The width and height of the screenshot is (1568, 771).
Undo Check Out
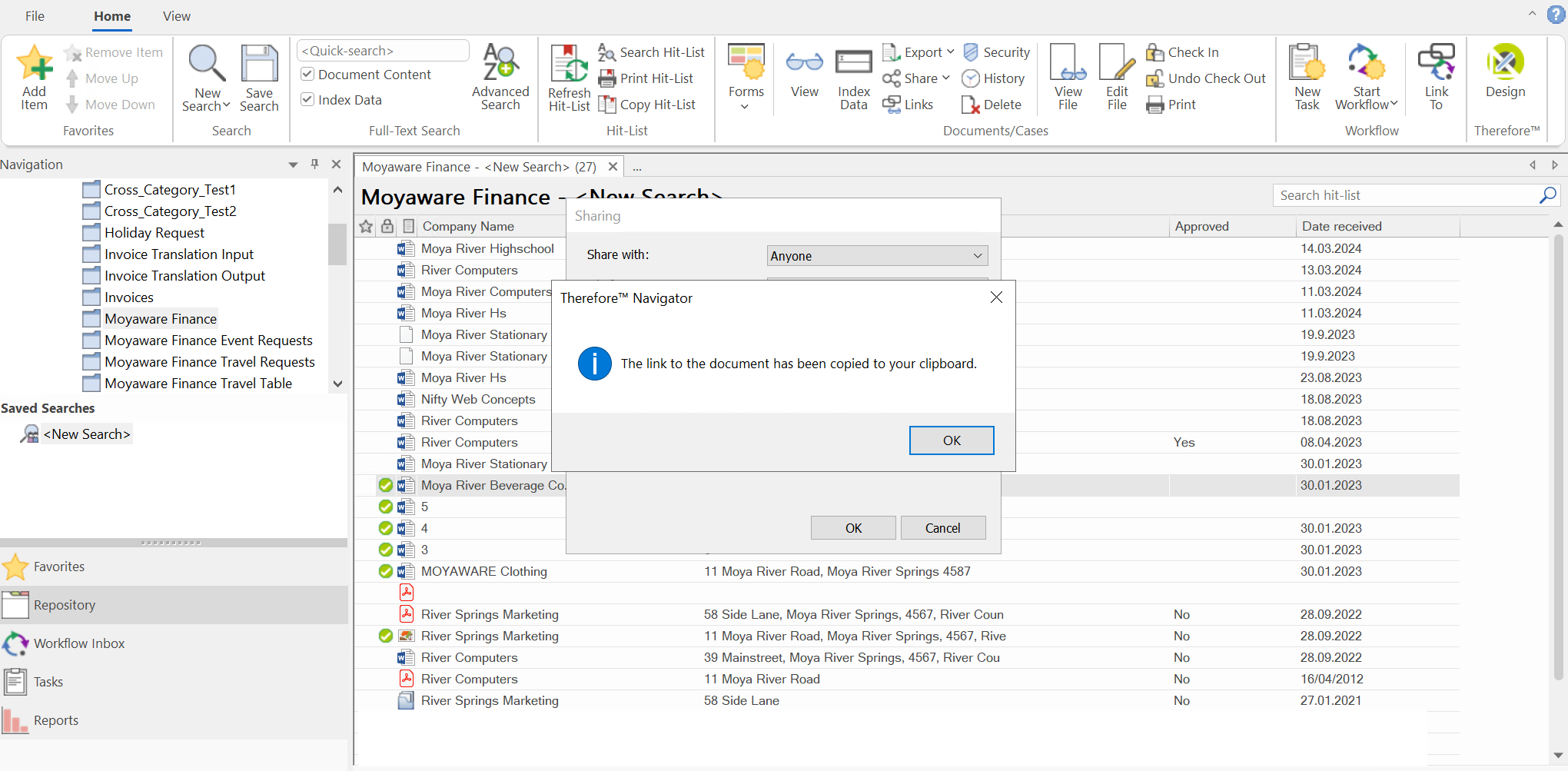coord(1206,78)
